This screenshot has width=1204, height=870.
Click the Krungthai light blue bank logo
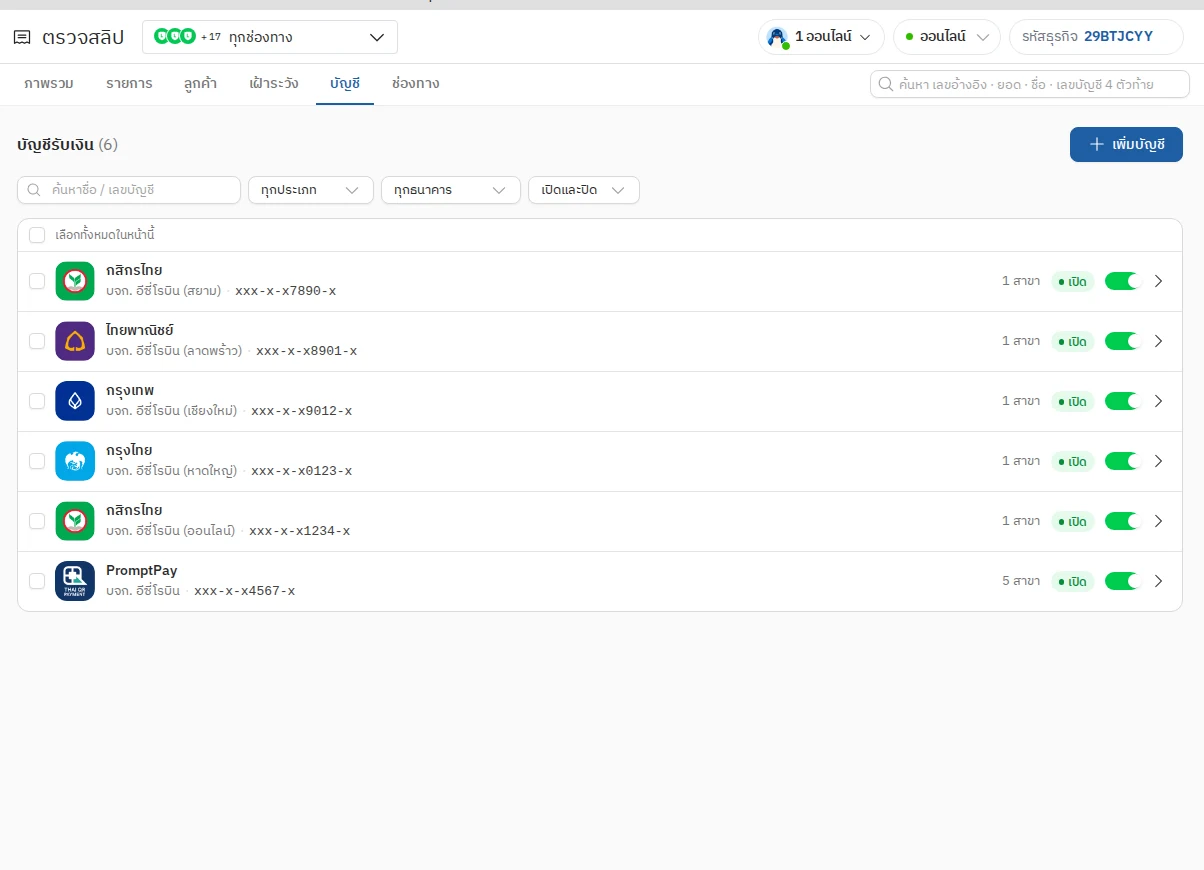(x=75, y=461)
